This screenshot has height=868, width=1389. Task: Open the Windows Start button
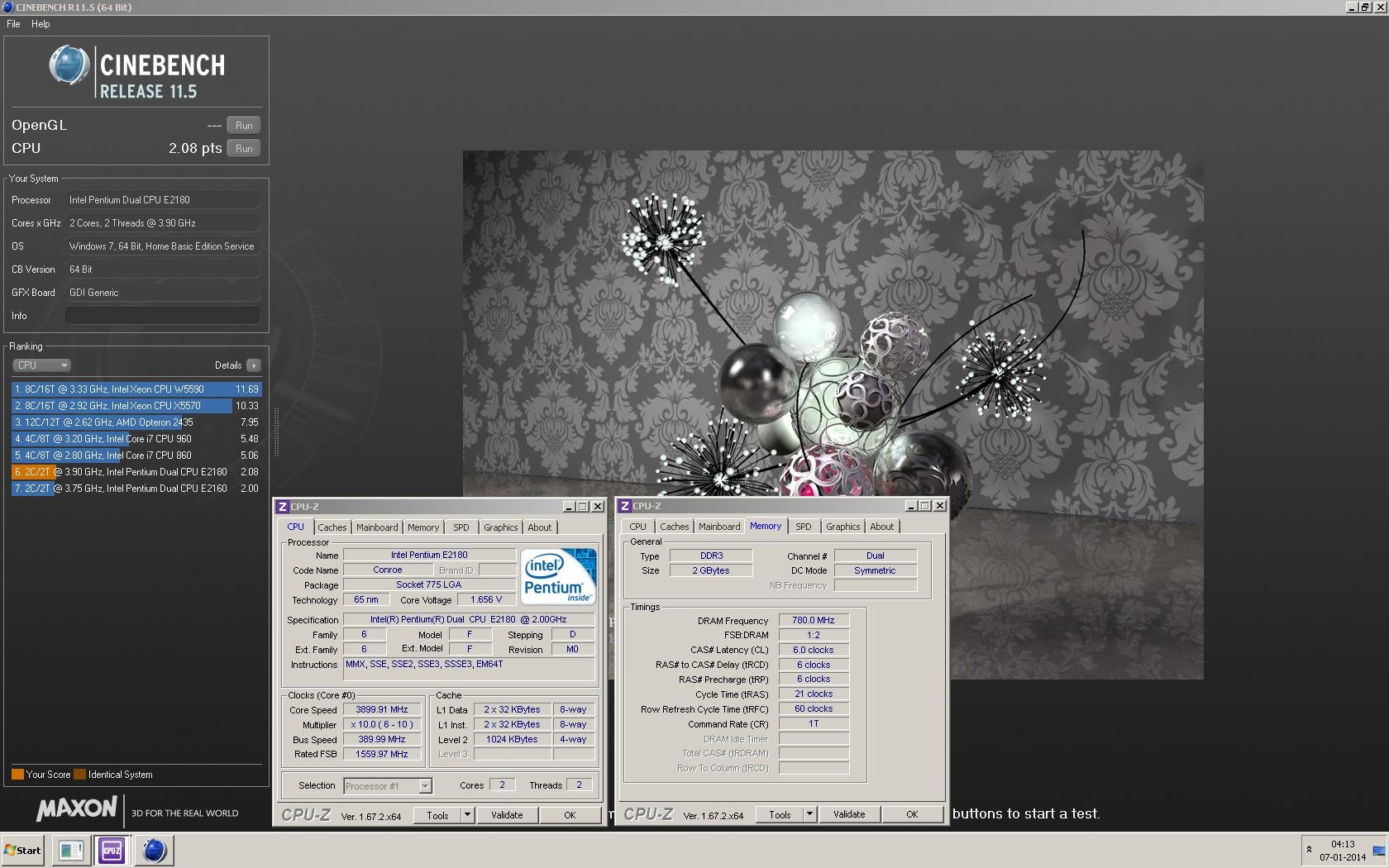(x=23, y=850)
